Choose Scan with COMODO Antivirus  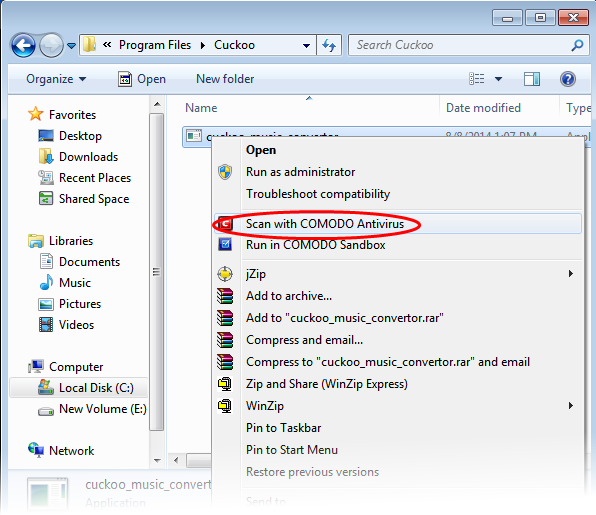[398, 224]
